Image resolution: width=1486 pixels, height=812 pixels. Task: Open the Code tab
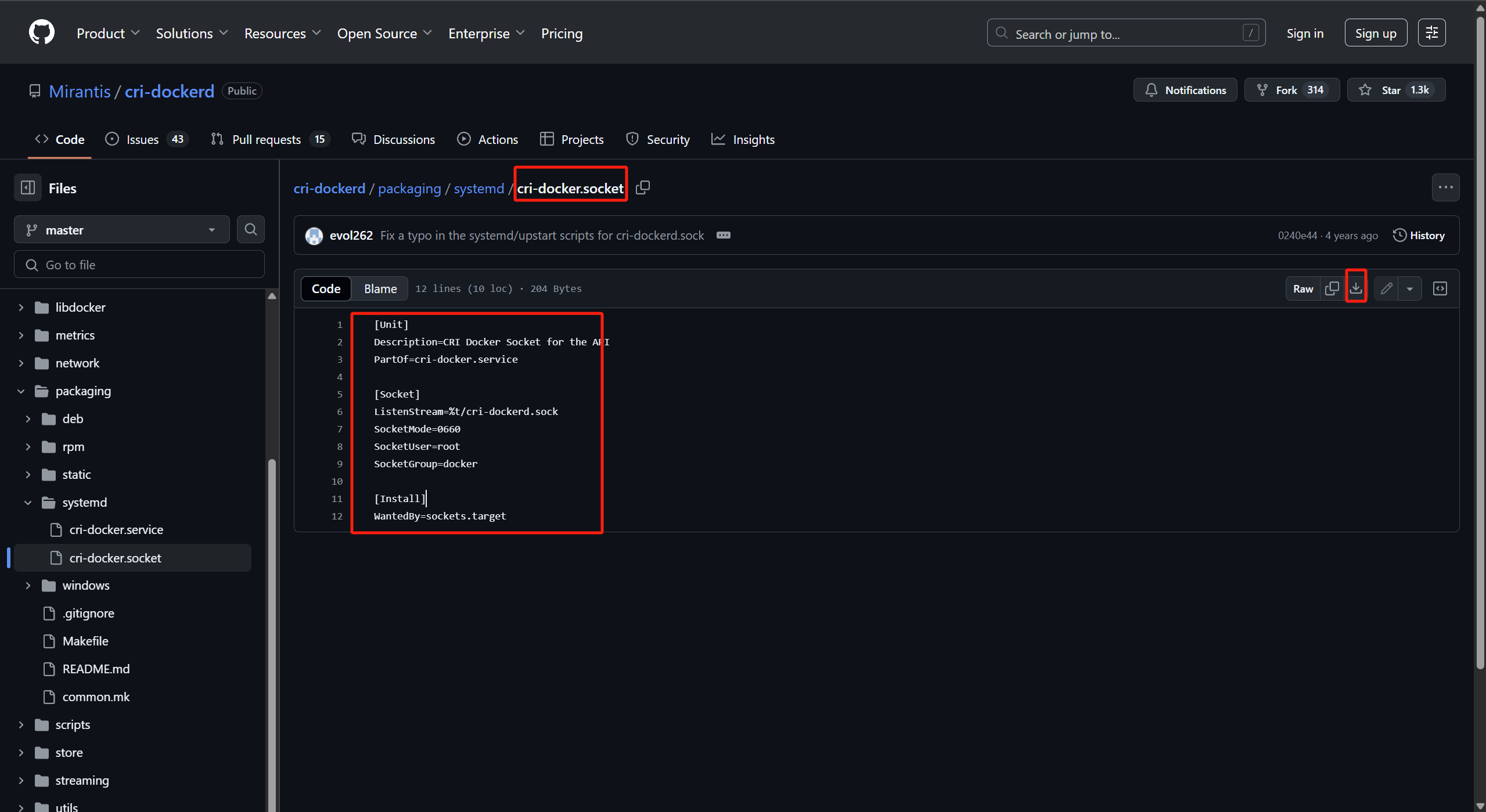click(60, 139)
